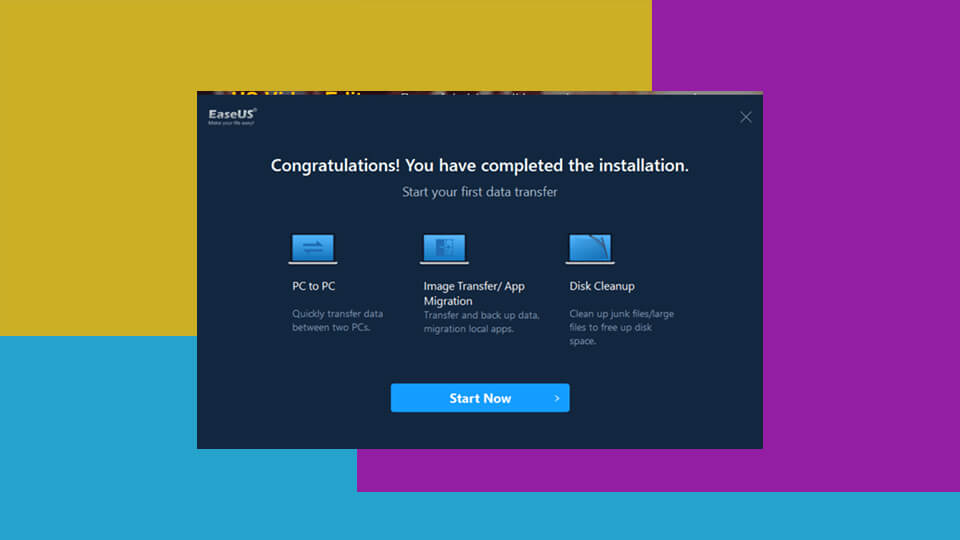Image resolution: width=960 pixels, height=540 pixels.
Task: Click the 'Transfer and back up data' description
Action: [481, 322]
